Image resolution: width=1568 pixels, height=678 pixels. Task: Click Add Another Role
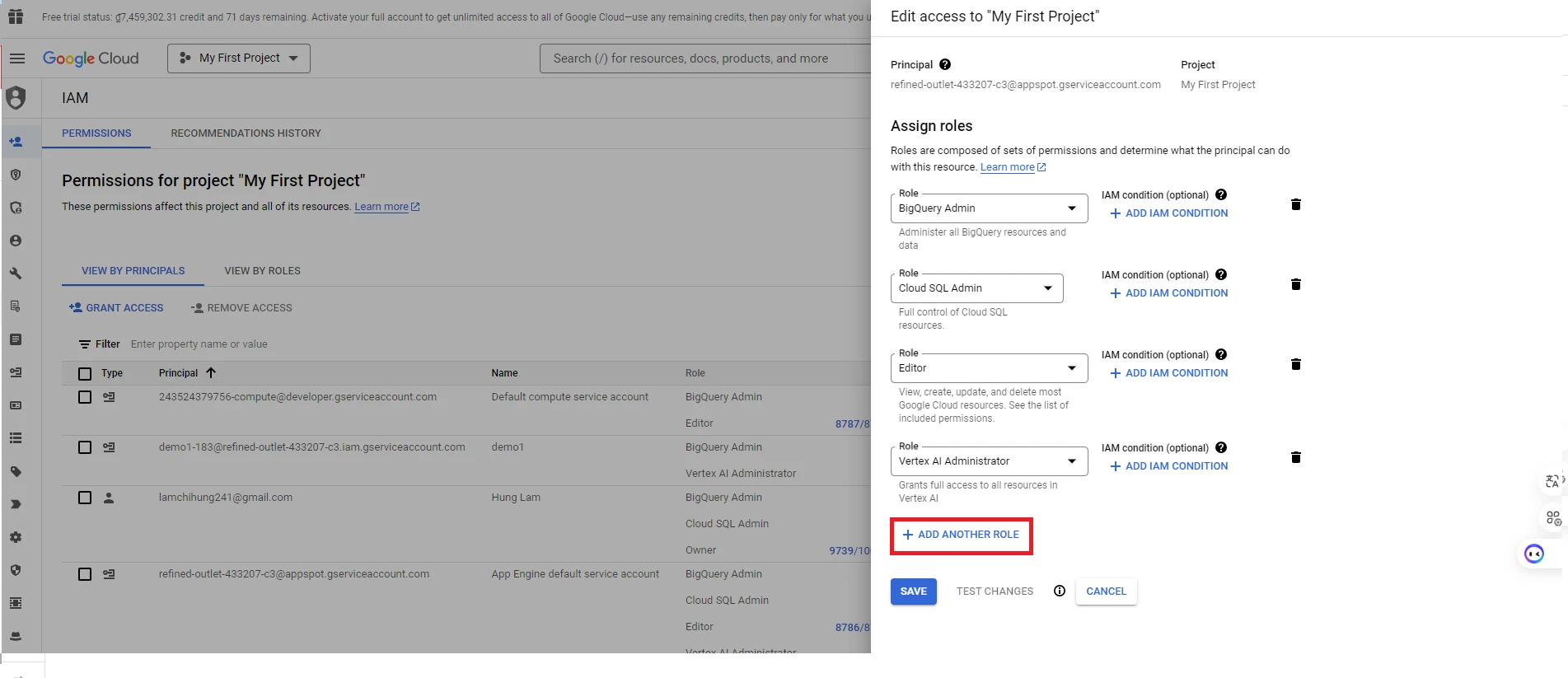click(961, 535)
